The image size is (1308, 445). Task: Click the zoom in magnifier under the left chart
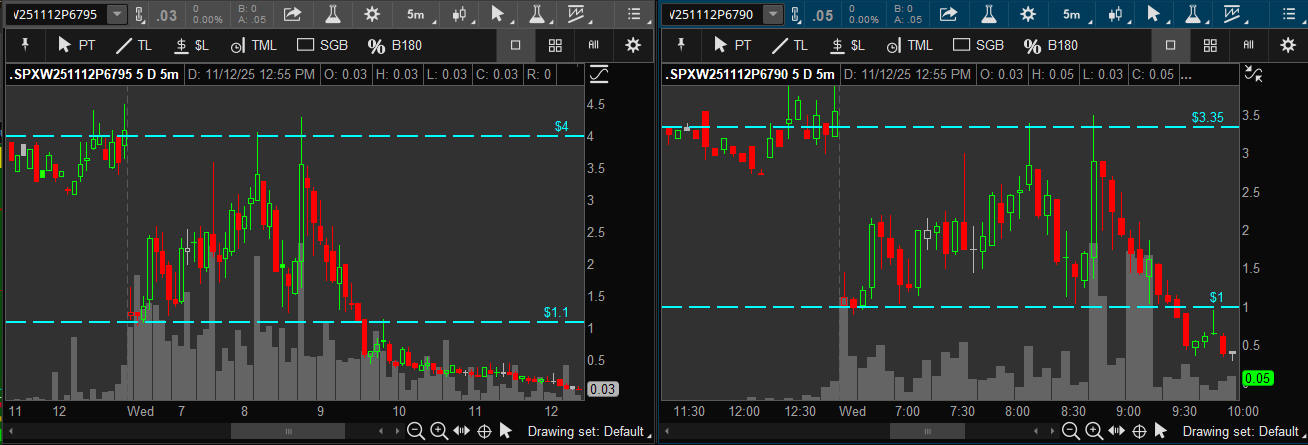point(438,431)
